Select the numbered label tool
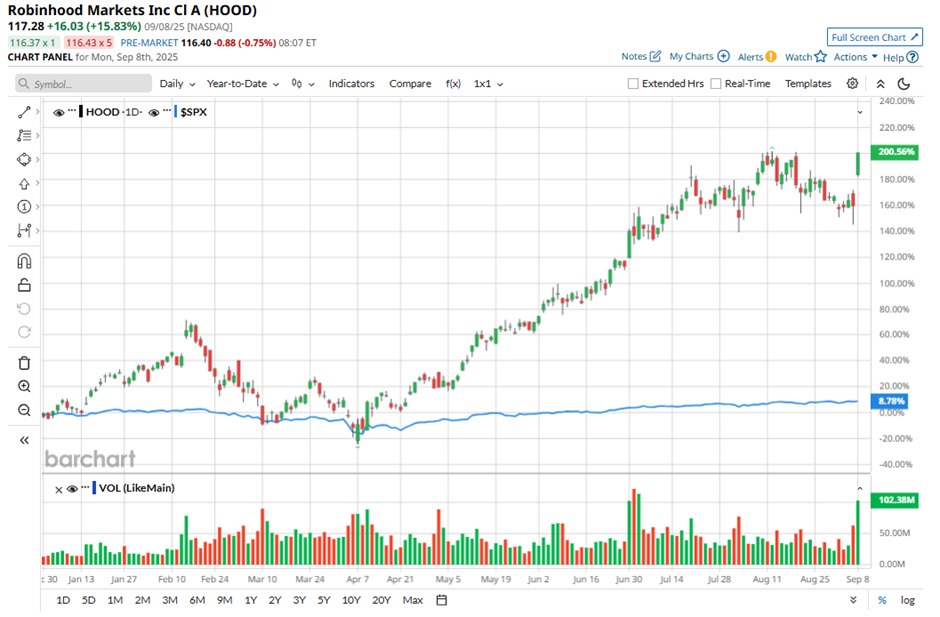Viewport: 940px width, 617px height. tap(24, 207)
